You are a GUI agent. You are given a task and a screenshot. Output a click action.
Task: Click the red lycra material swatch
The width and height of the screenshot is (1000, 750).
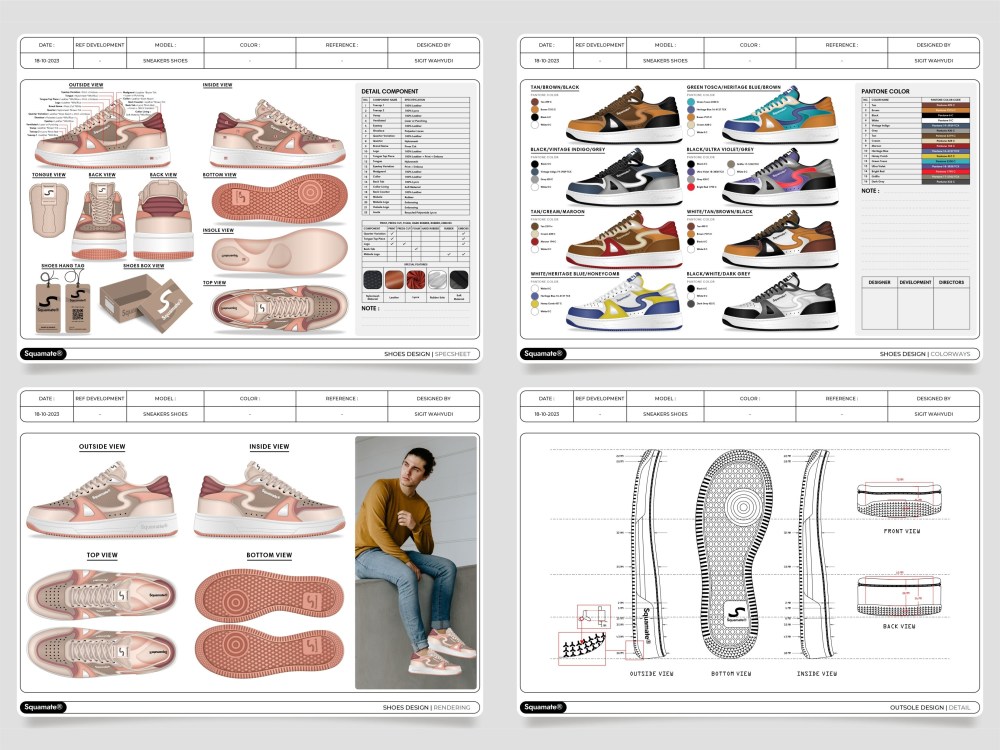416,279
